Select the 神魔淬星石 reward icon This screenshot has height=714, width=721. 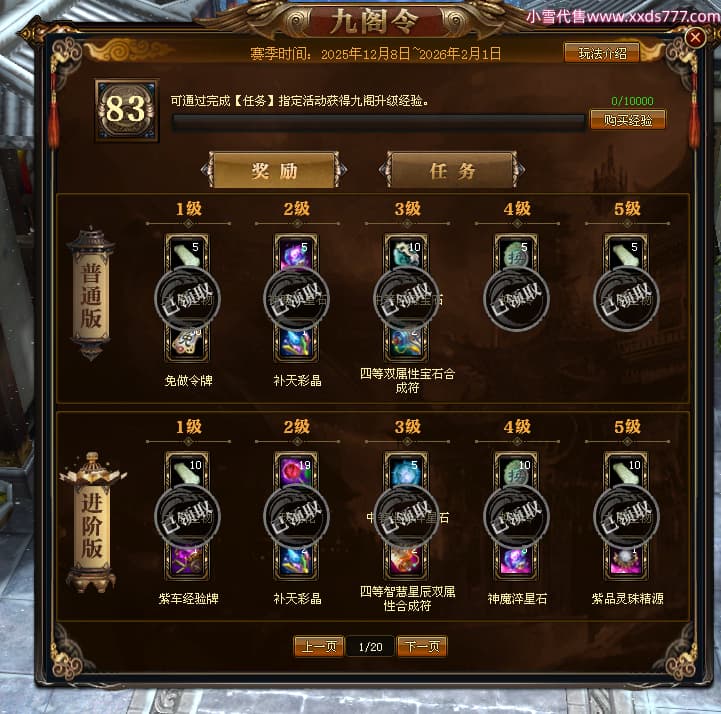coord(516,561)
